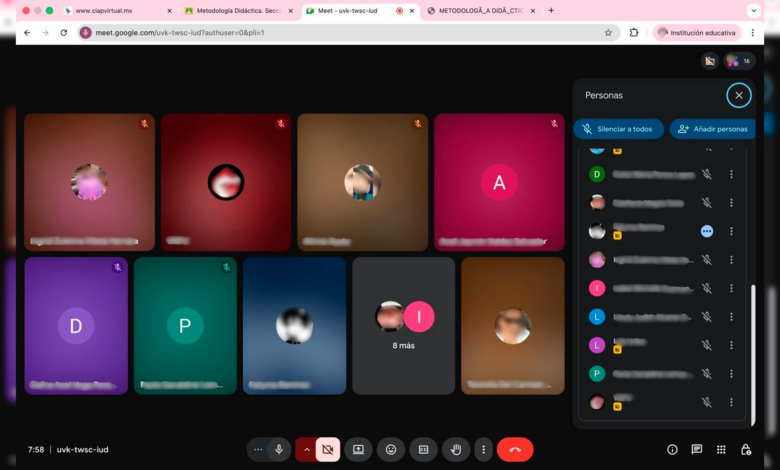This screenshot has height=470, width=780.
Task: Click the Añadir personas button
Action: 712,129
